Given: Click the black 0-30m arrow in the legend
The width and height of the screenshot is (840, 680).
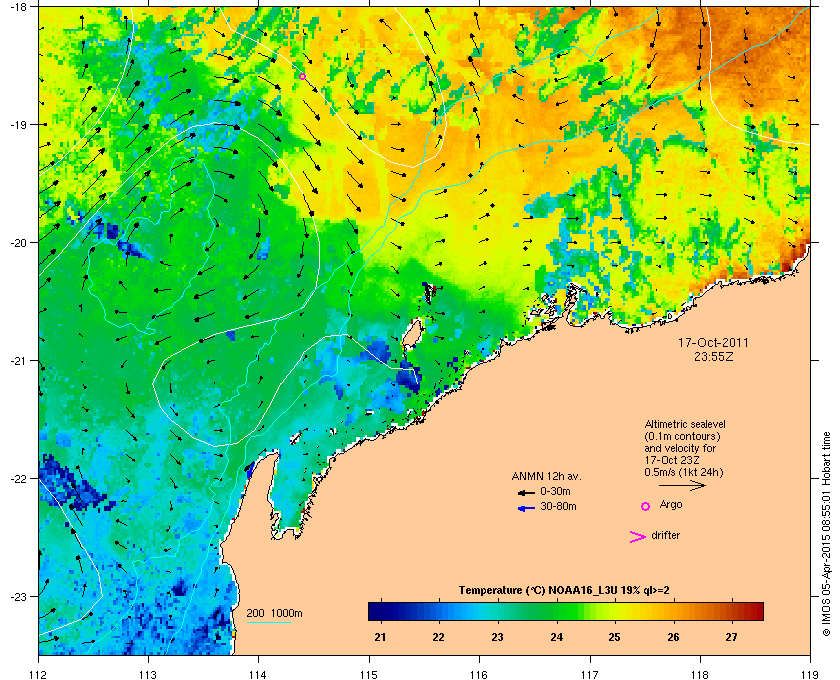Looking at the screenshot, I should pyautogui.click(x=526, y=492).
